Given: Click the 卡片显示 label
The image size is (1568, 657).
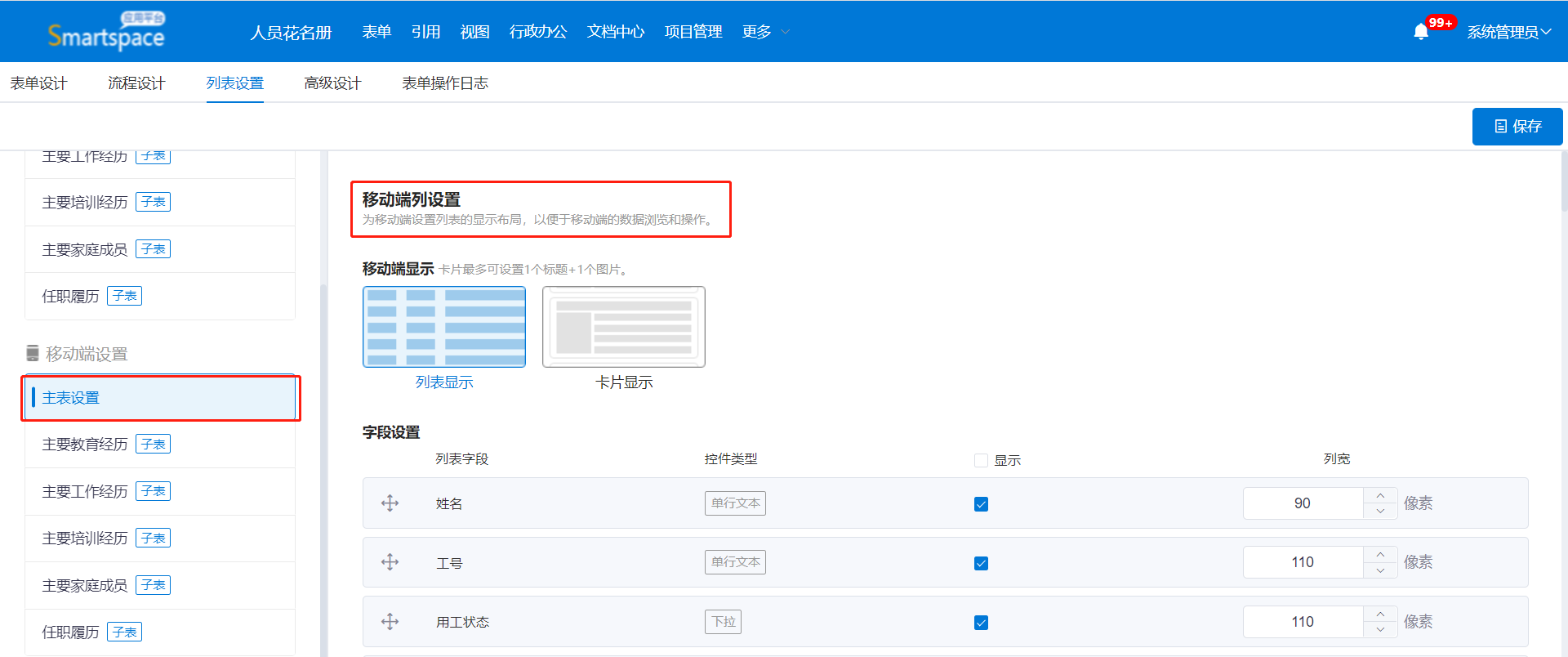Looking at the screenshot, I should point(624,382).
